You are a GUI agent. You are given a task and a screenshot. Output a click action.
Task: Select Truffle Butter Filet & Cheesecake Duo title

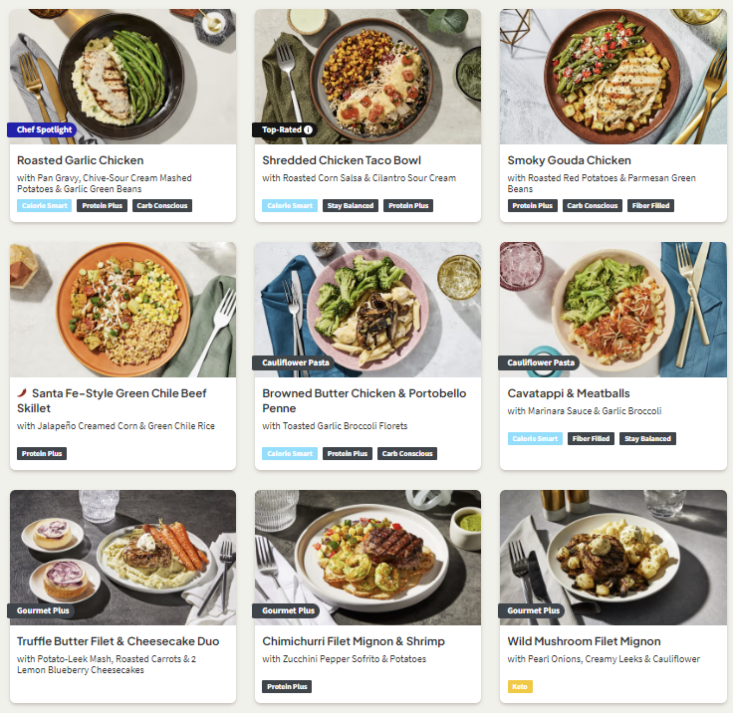click(x=118, y=641)
